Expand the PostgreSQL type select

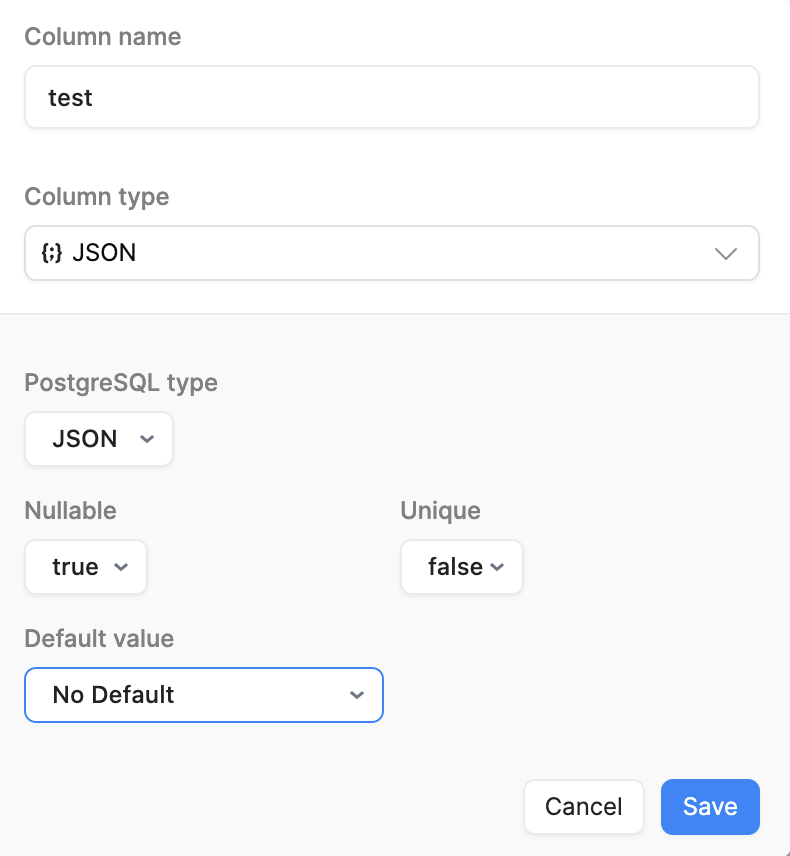point(98,439)
